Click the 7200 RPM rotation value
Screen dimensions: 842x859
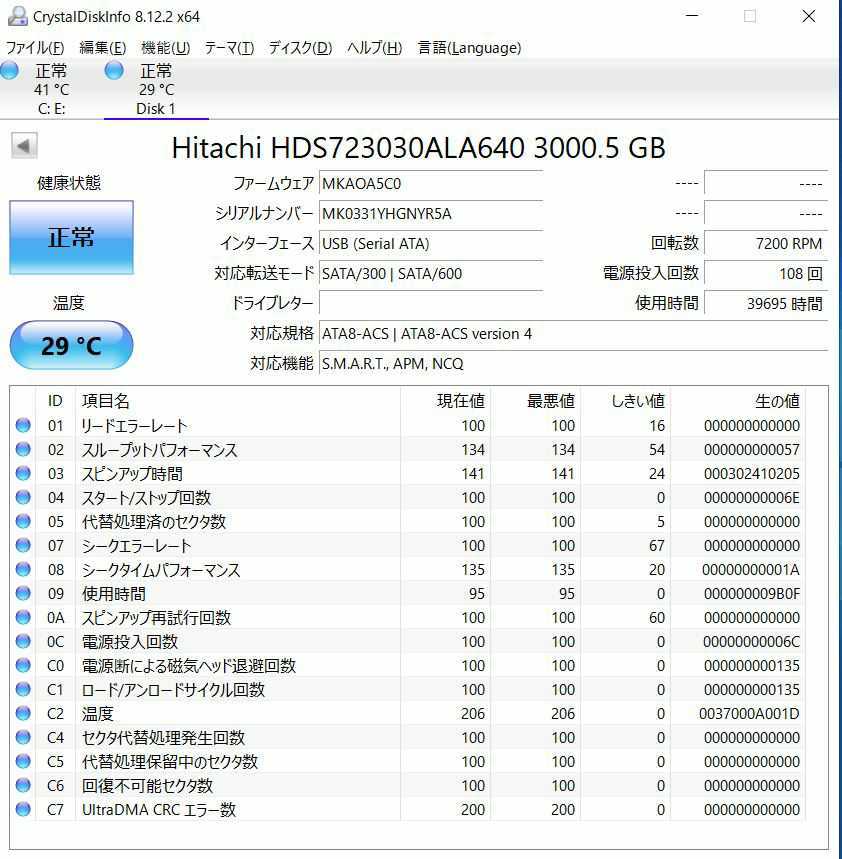[766, 243]
